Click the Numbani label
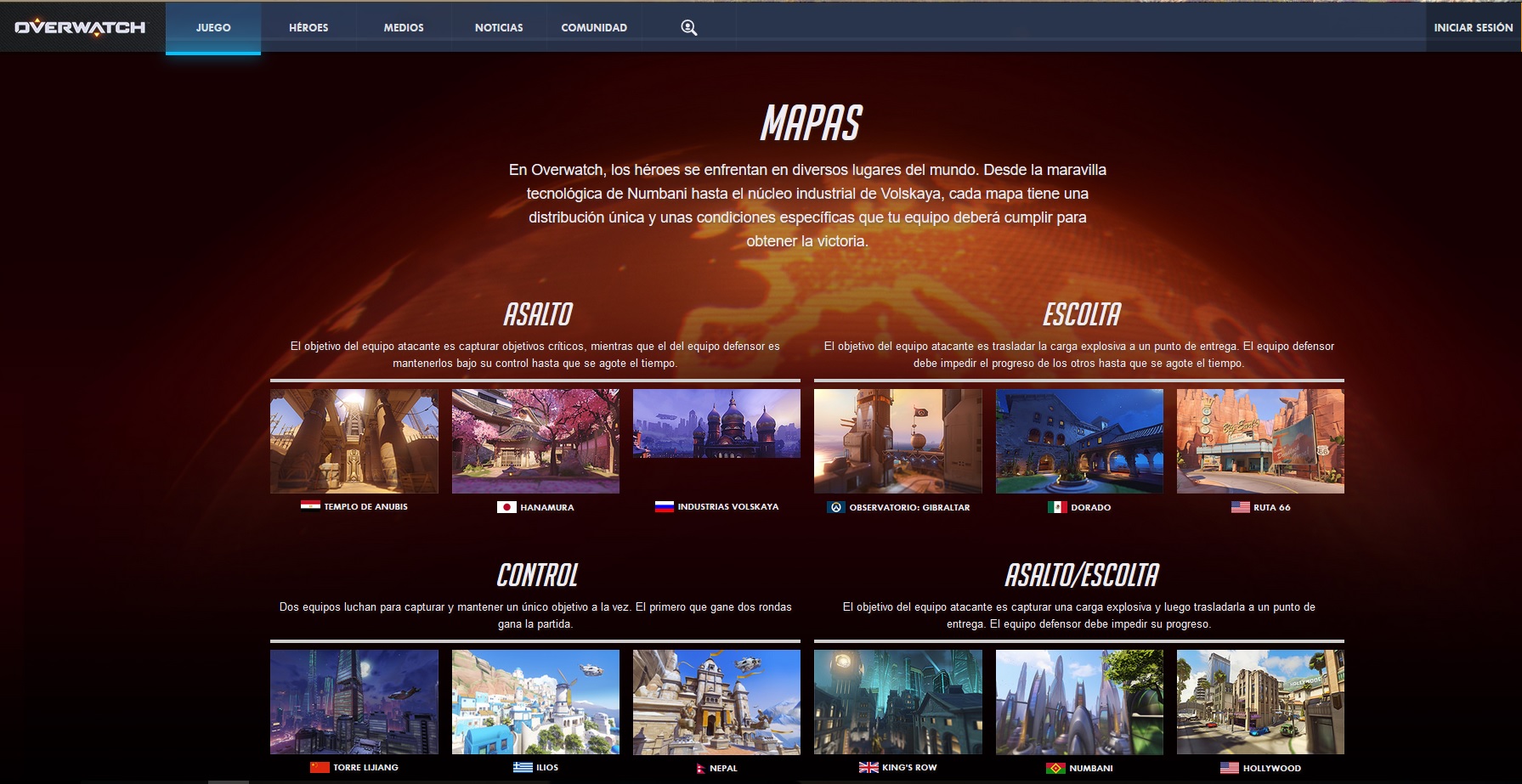This screenshot has height=784, width=1522. tap(1091, 768)
